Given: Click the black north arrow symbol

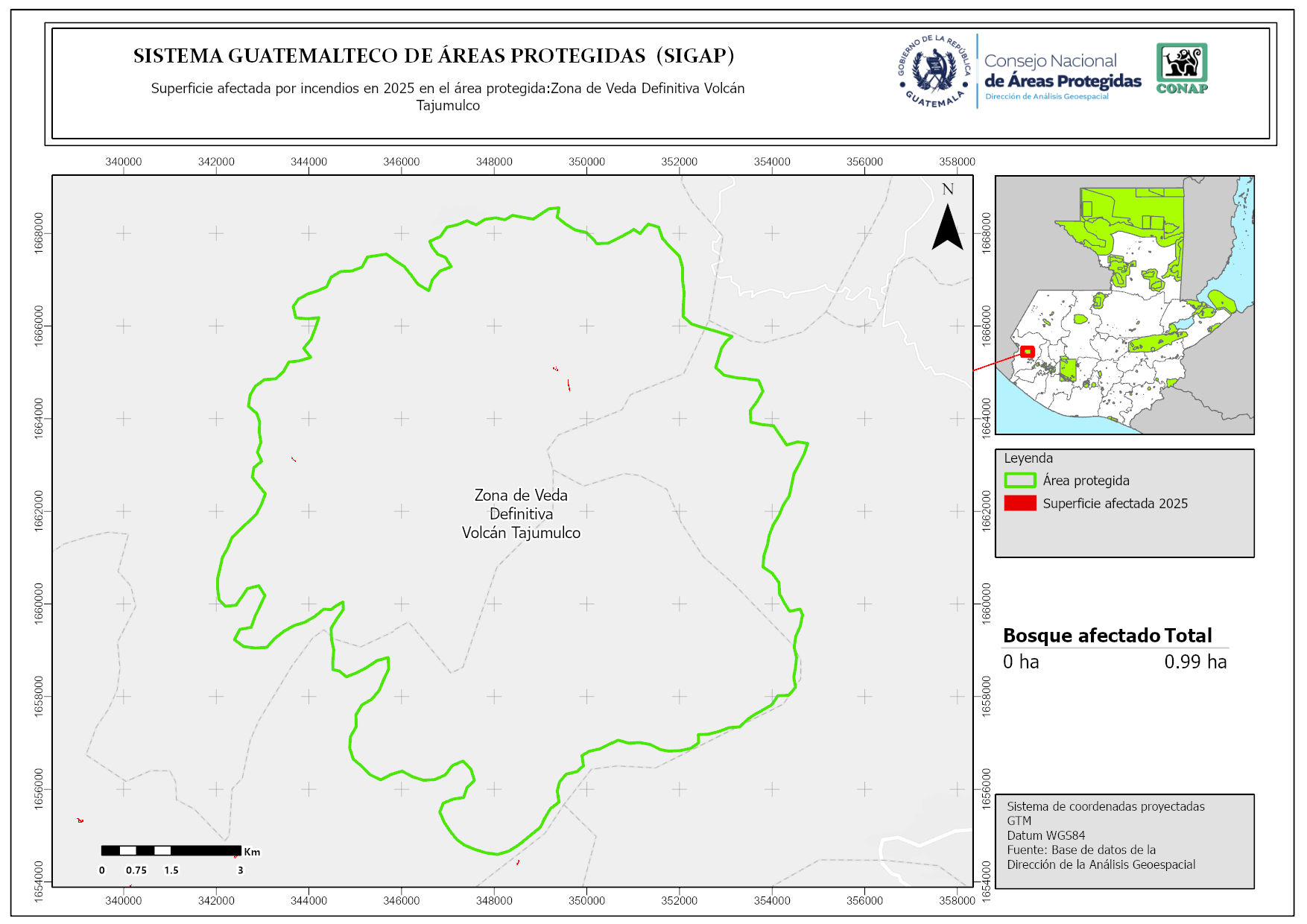Looking at the screenshot, I should coord(947,227).
